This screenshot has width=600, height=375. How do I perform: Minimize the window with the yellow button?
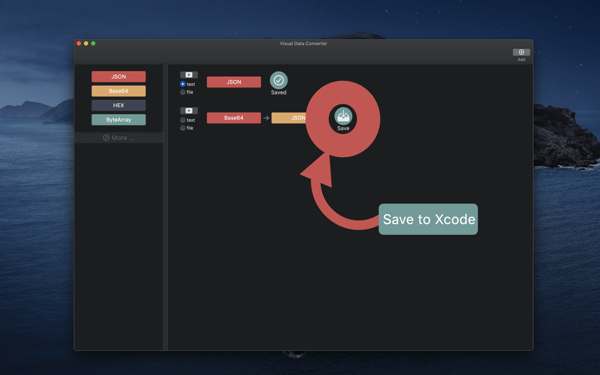pyautogui.click(x=86, y=43)
